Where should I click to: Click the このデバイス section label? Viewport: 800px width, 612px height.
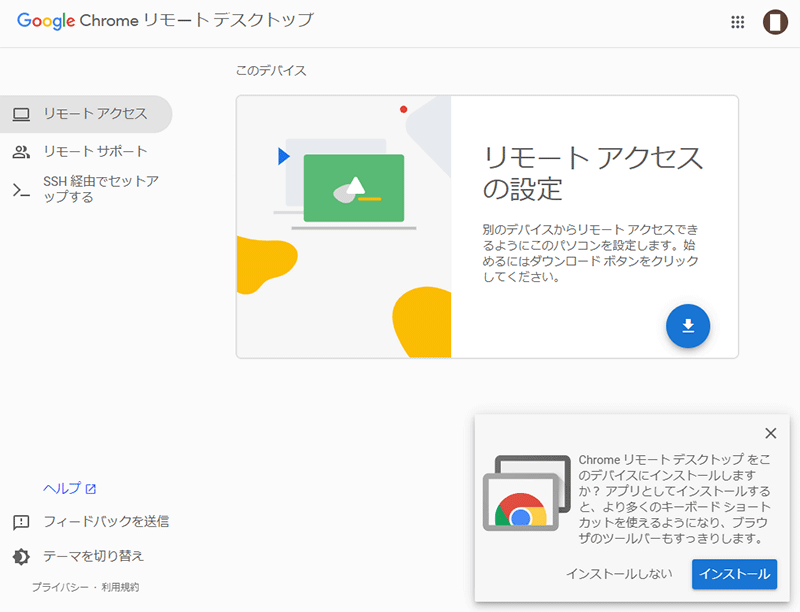point(271,71)
